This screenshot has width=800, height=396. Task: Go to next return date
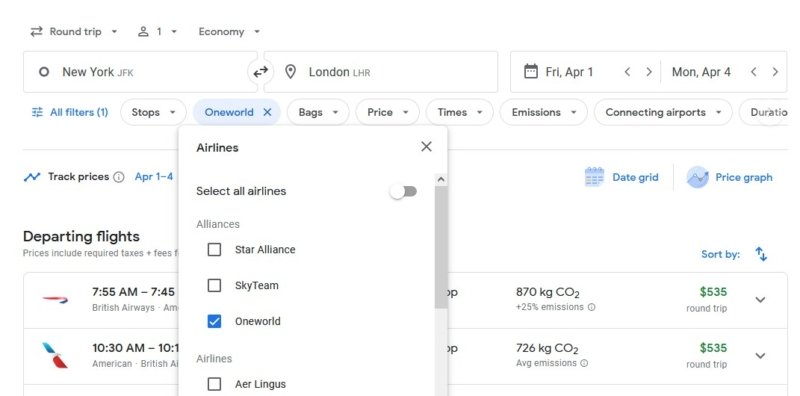tap(775, 72)
